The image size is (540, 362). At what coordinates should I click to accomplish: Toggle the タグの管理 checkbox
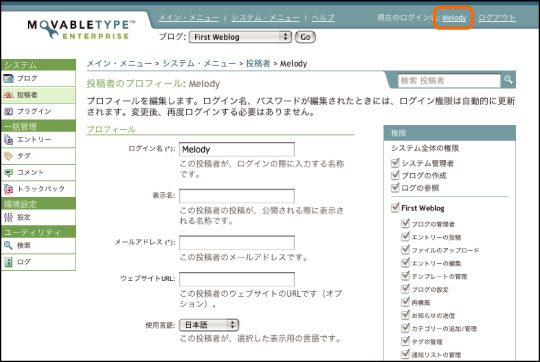click(x=405, y=341)
